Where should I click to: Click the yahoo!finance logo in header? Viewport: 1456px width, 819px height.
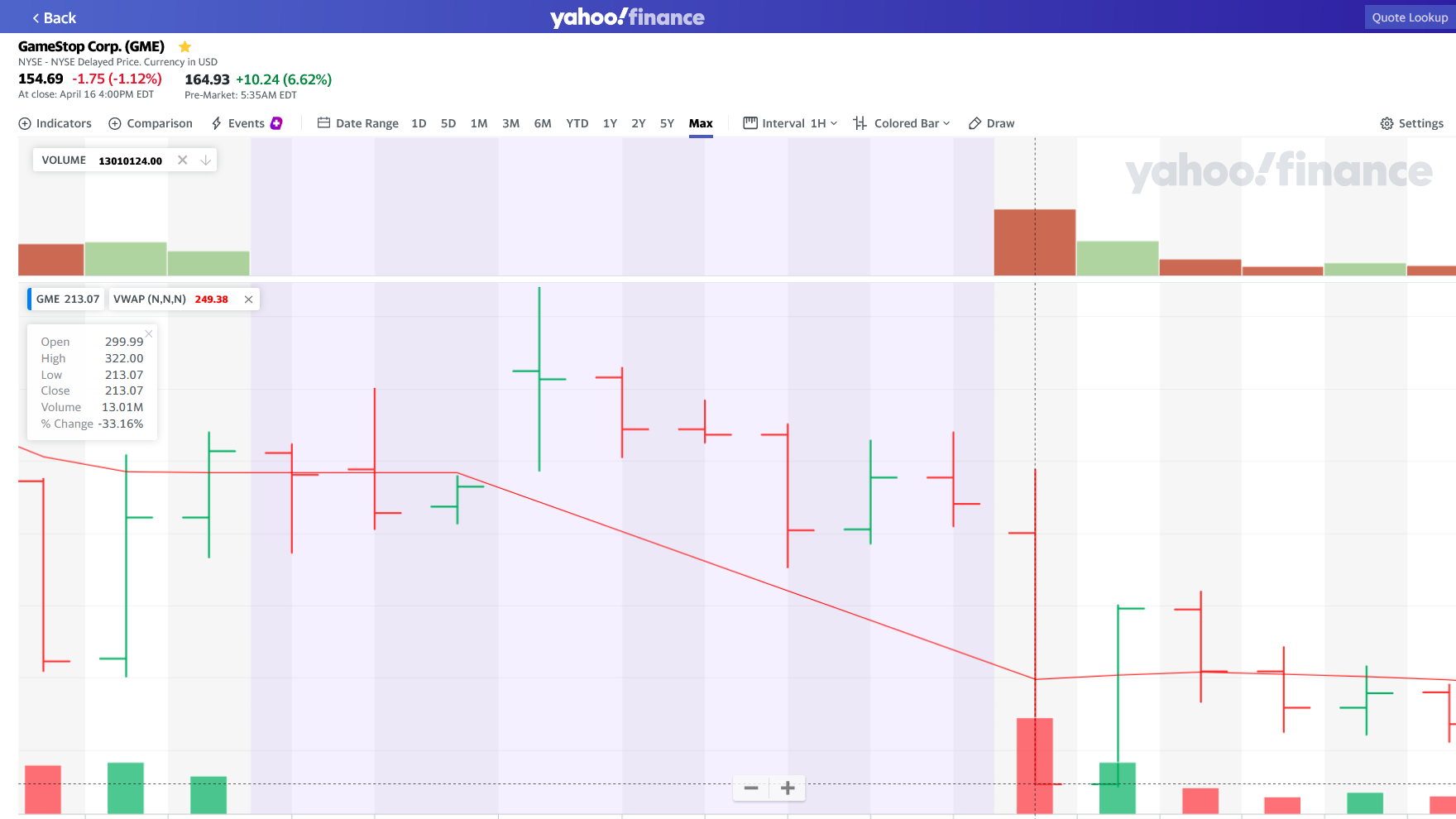tap(627, 17)
